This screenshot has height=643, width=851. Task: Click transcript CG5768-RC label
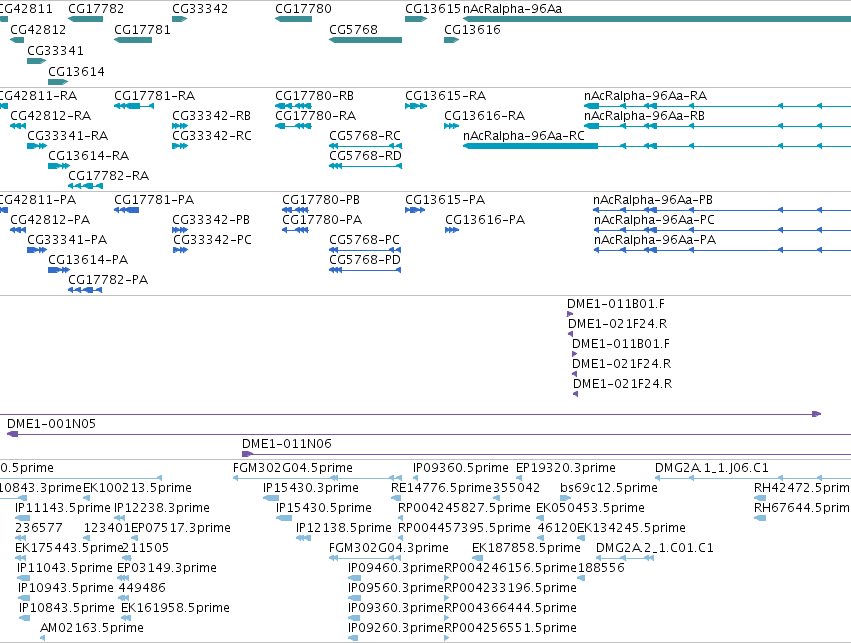365,136
